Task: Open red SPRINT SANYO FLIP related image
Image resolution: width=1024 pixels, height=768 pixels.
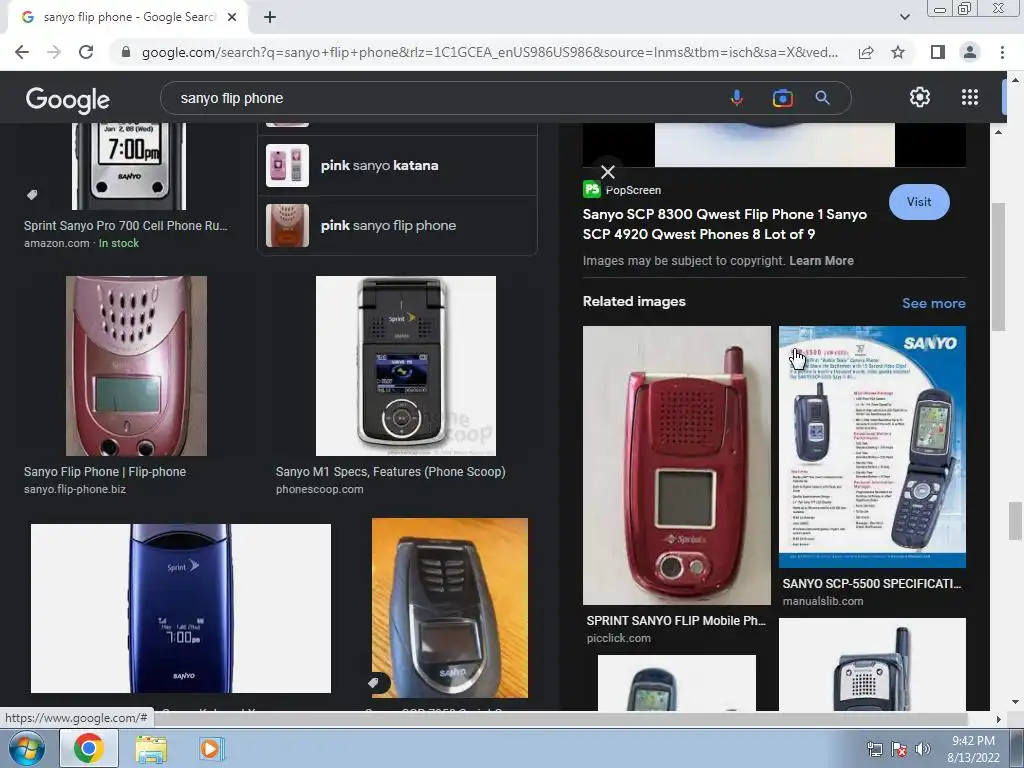Action: 677,465
